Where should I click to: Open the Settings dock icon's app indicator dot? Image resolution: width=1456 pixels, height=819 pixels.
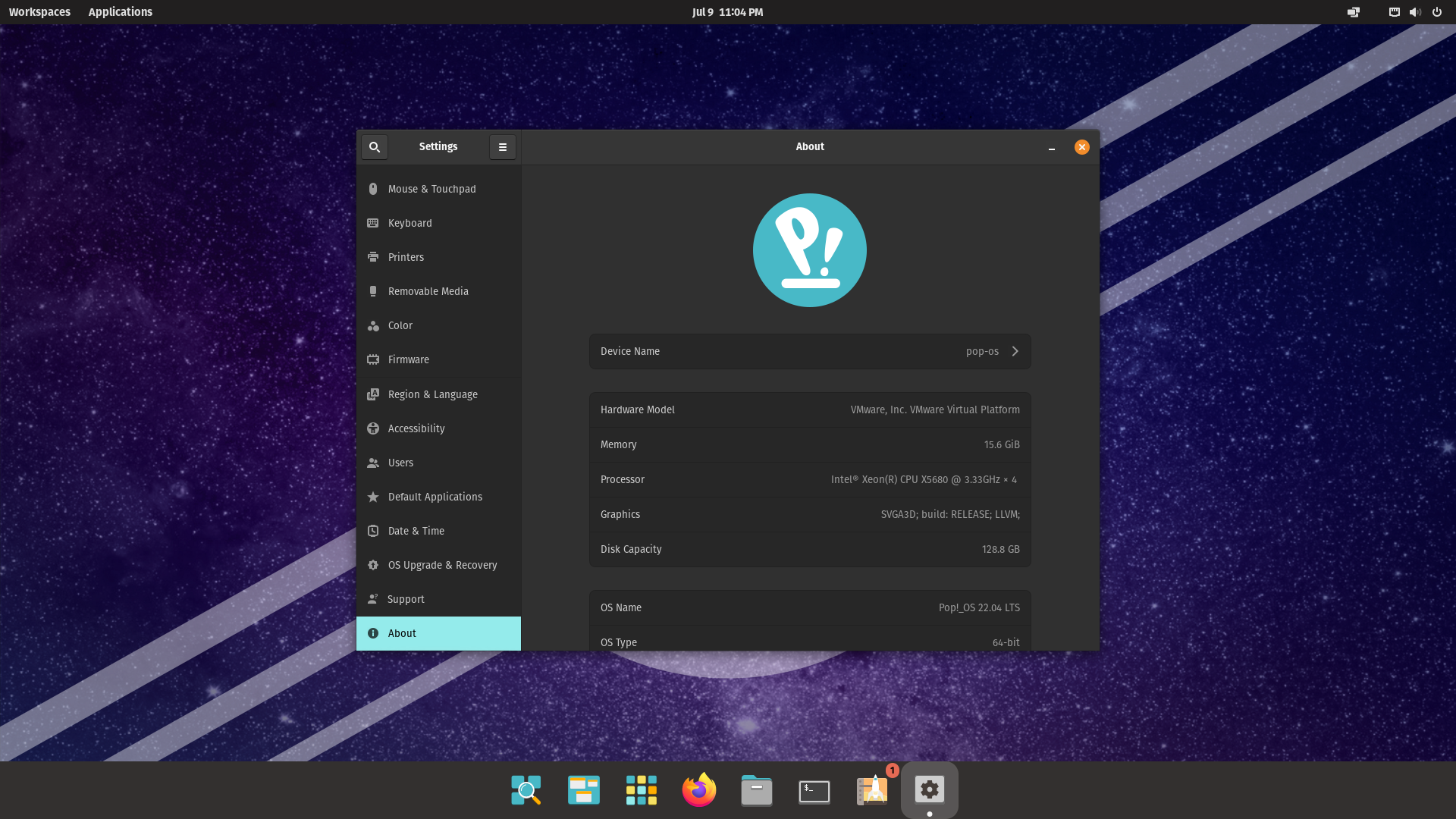click(930, 812)
